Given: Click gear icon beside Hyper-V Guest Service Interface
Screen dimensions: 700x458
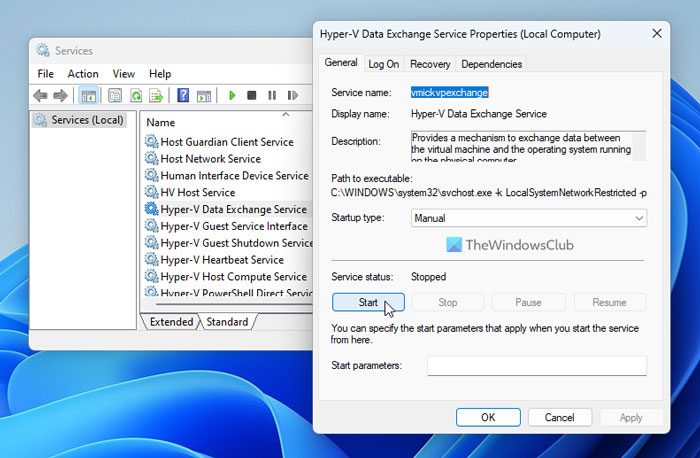Looking at the screenshot, I should (x=151, y=226).
